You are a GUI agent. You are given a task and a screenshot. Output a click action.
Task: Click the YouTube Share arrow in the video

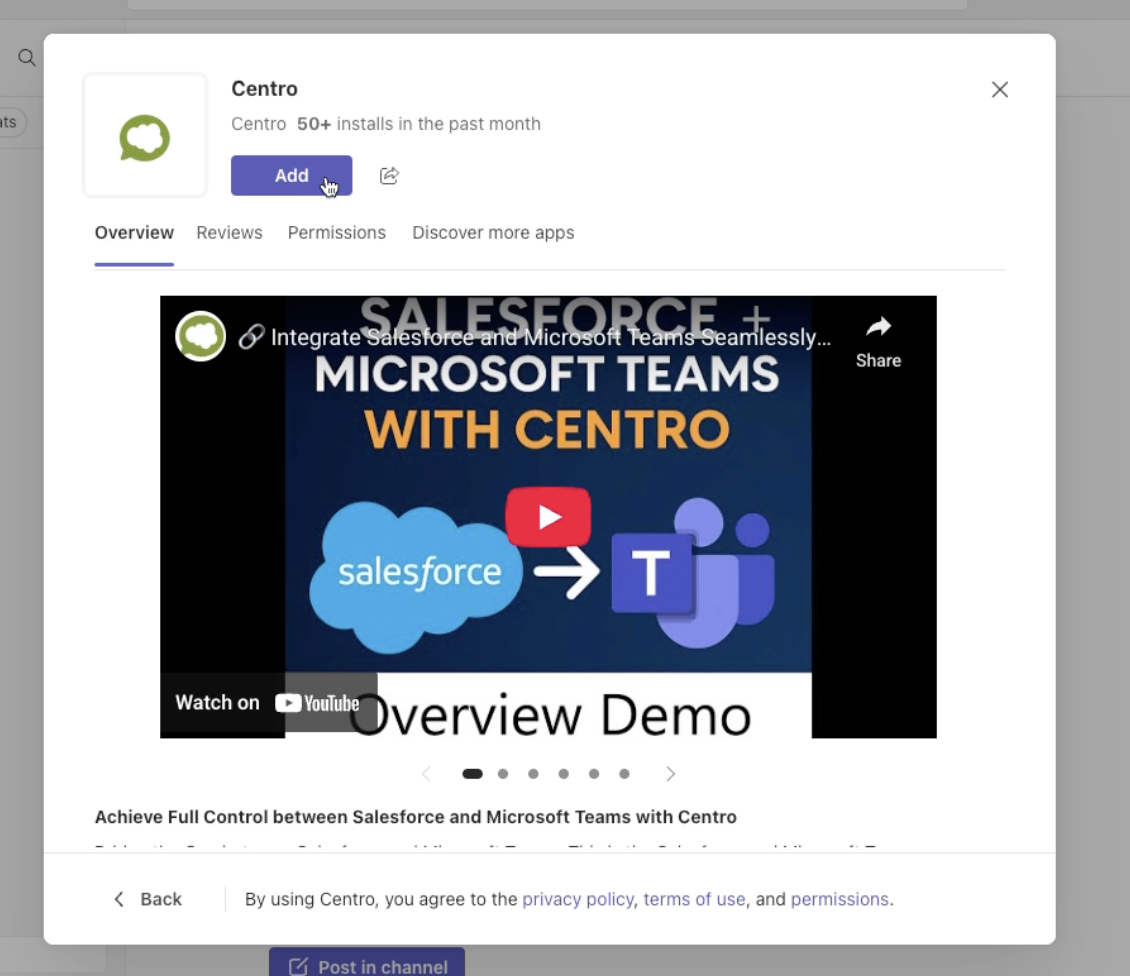[878, 342]
